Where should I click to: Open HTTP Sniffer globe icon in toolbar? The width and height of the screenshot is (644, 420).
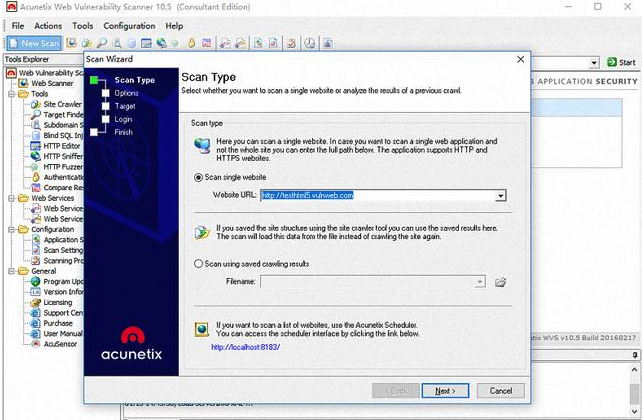(x=161, y=43)
